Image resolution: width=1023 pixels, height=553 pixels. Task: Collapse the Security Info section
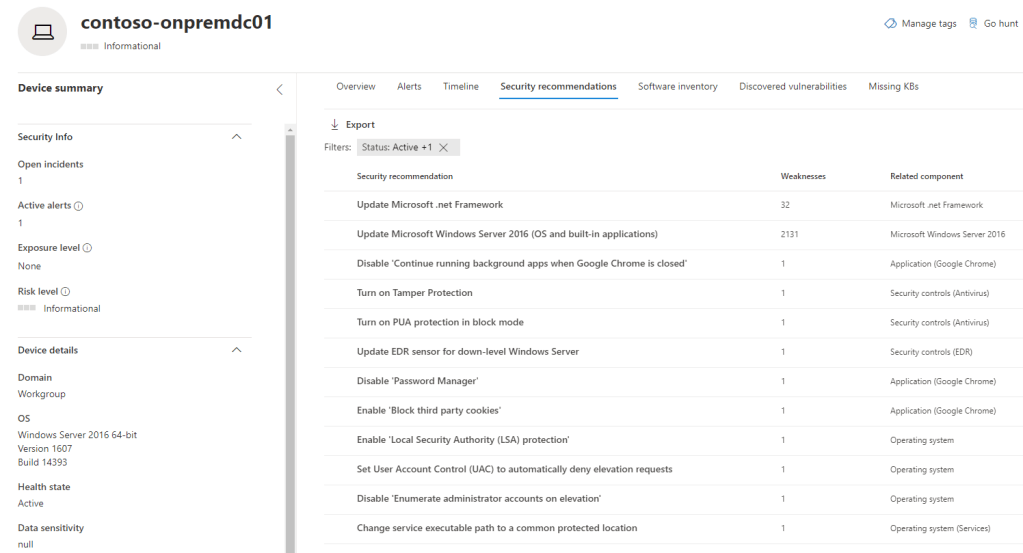(237, 137)
